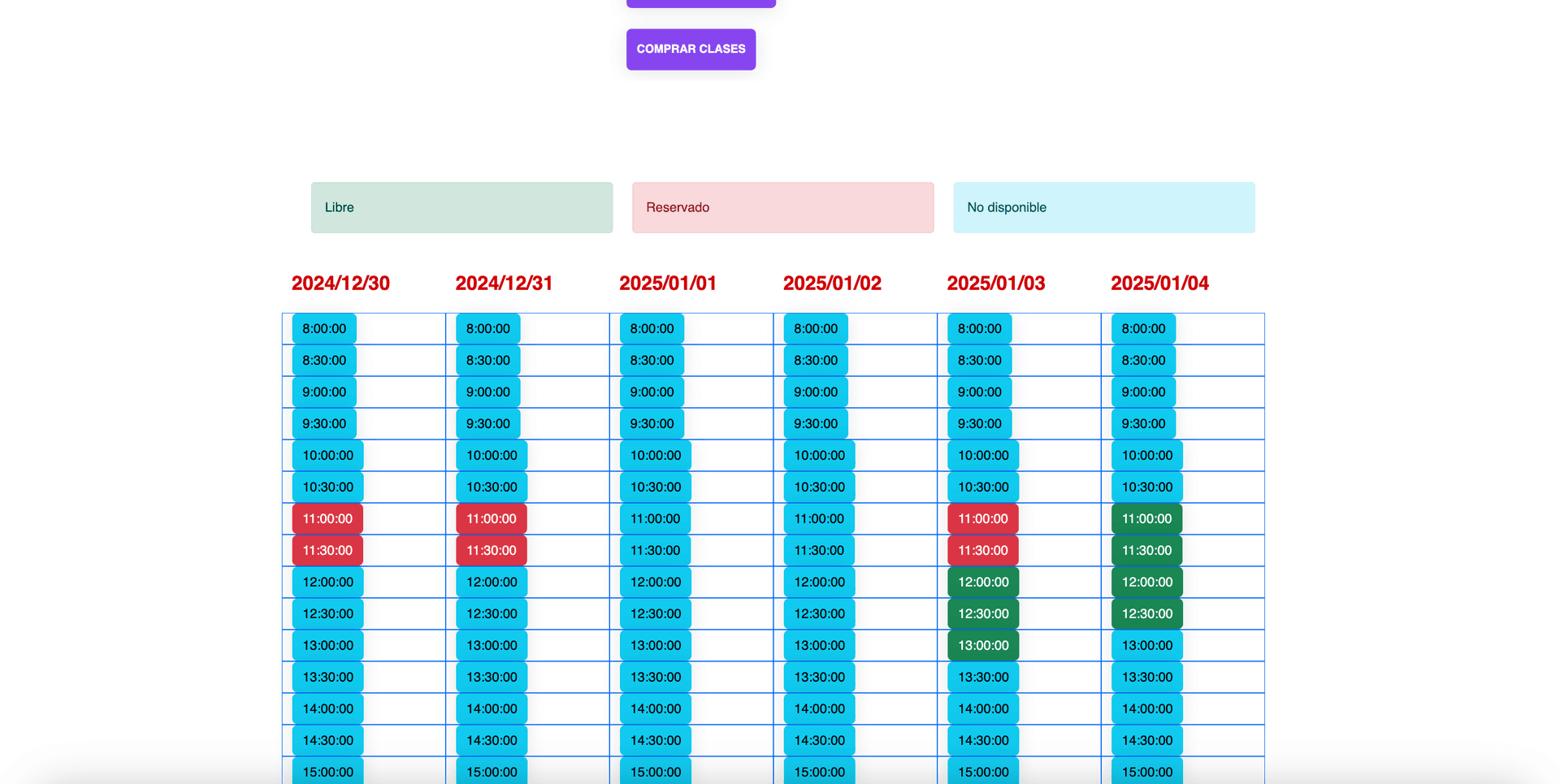Click the COMPRAR CLASES button
The height and width of the screenshot is (784, 1560).
point(690,49)
